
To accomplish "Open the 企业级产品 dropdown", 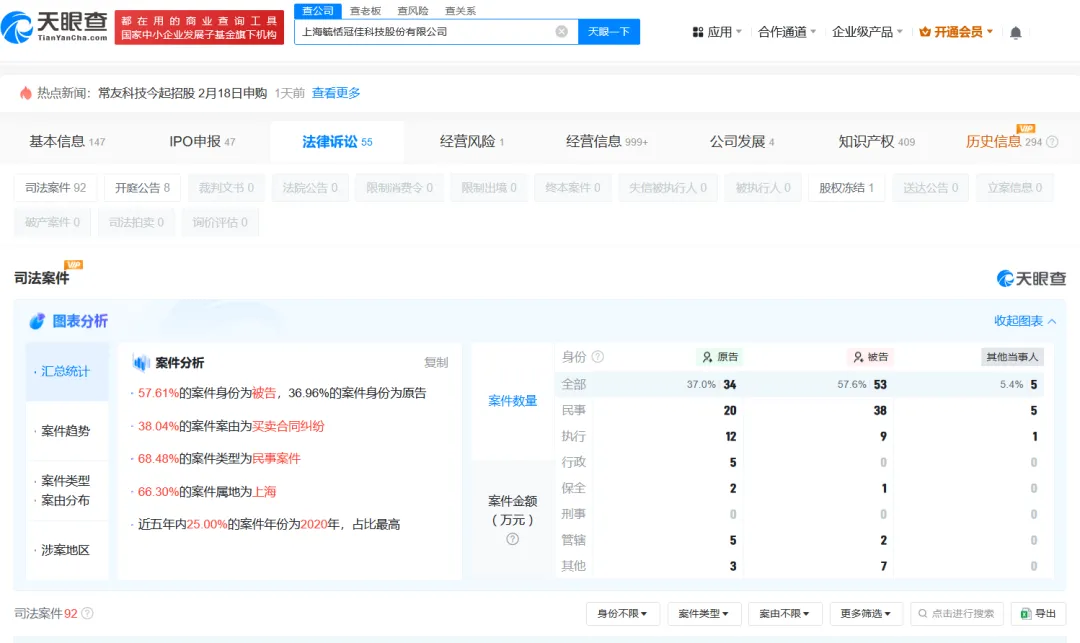I will (867, 32).
